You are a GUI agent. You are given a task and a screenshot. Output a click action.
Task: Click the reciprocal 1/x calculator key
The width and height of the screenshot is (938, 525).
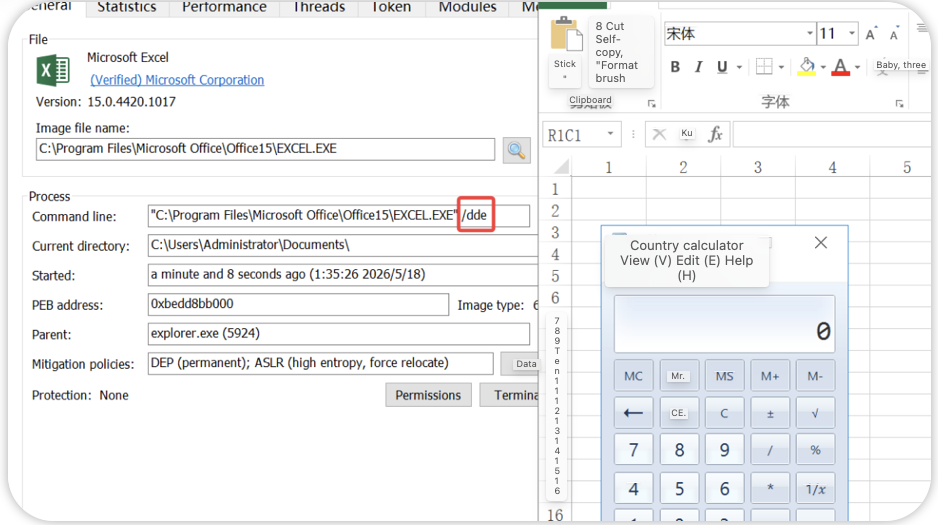coord(815,489)
